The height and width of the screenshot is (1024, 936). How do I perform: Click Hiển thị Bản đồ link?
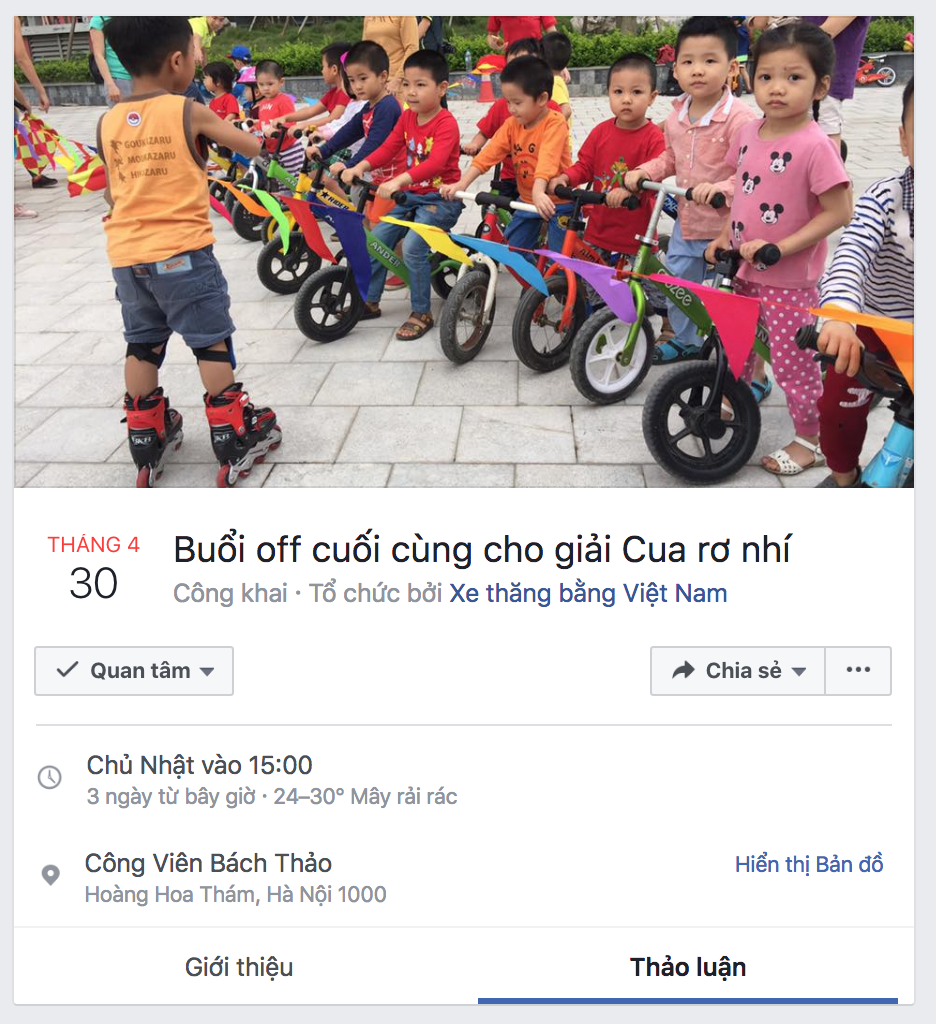[x=809, y=864]
